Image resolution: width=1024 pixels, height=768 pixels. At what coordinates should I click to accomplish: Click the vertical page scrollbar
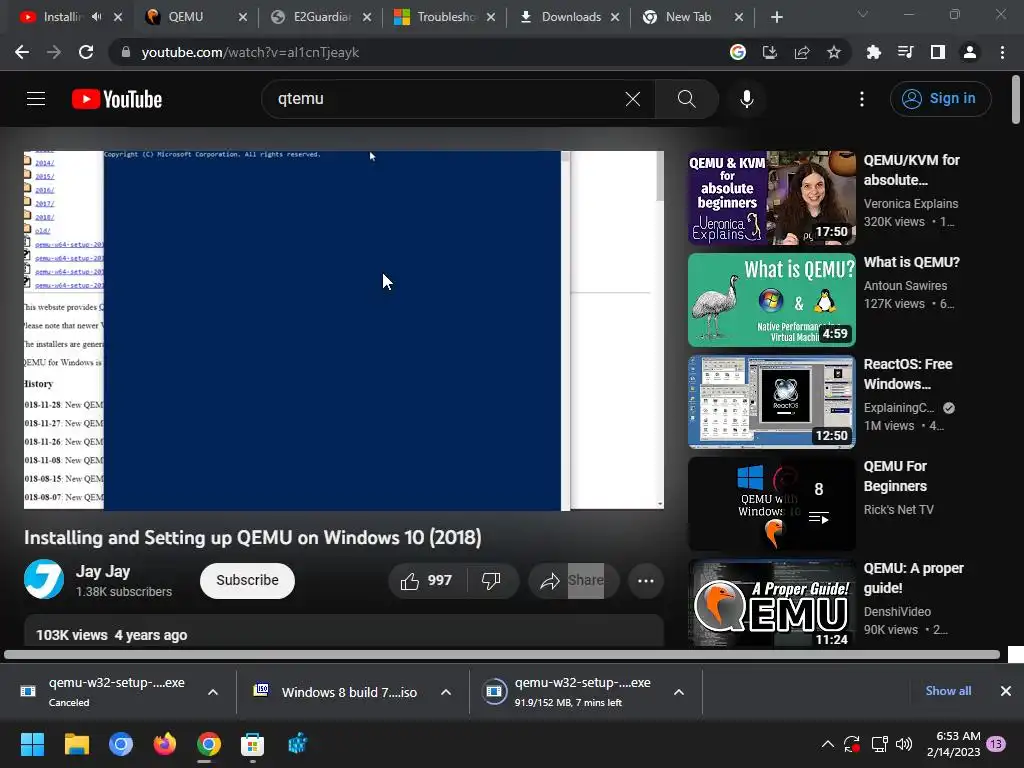pyautogui.click(x=1016, y=100)
